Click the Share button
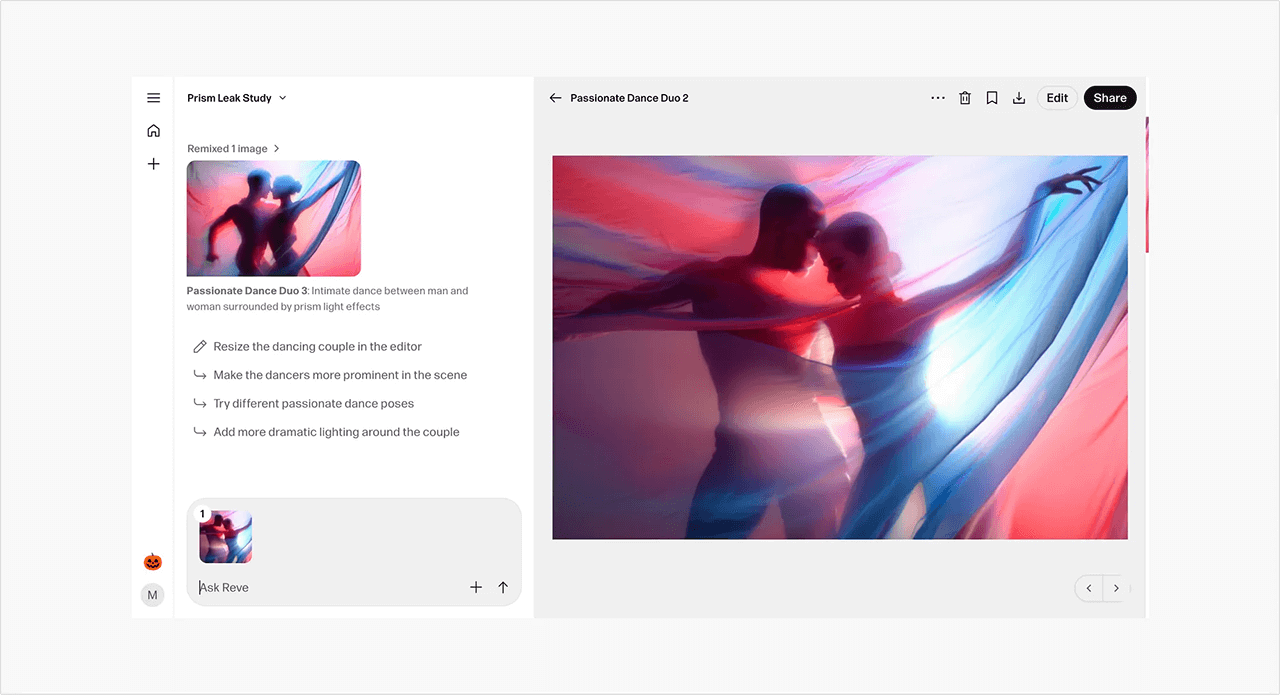1280x695 pixels. point(1109,98)
